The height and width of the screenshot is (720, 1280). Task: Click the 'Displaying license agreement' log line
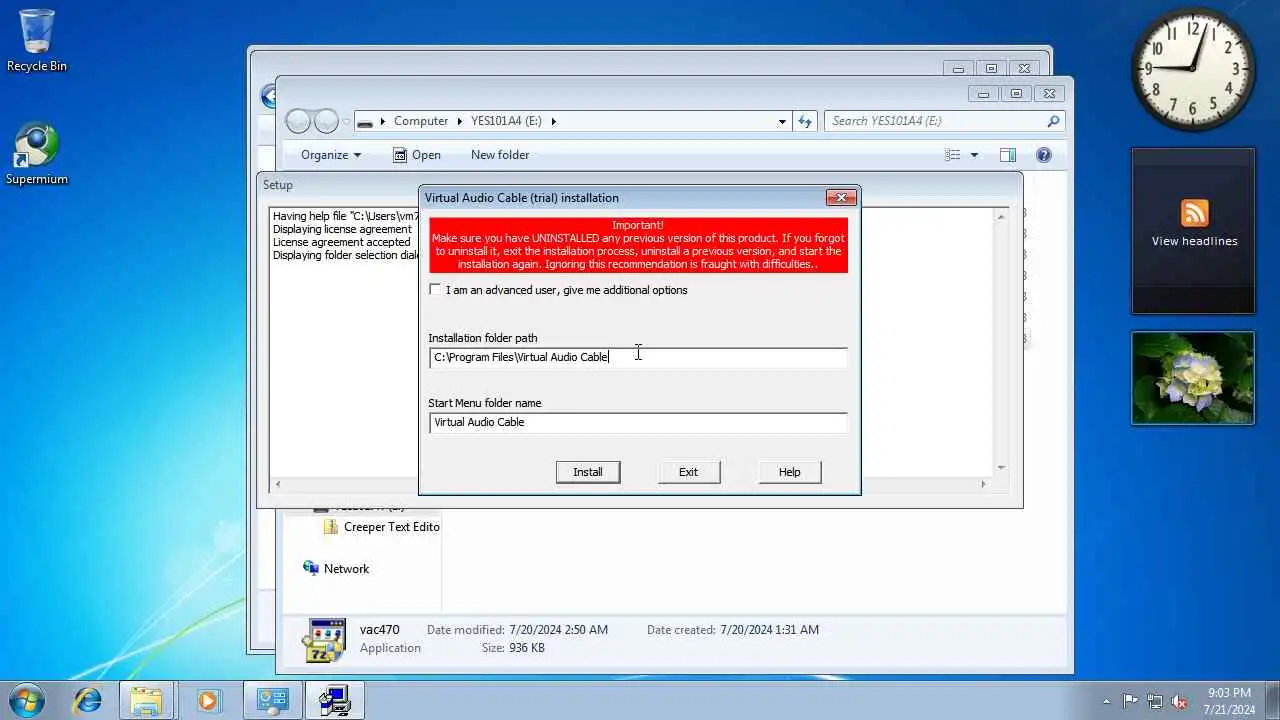click(x=342, y=229)
